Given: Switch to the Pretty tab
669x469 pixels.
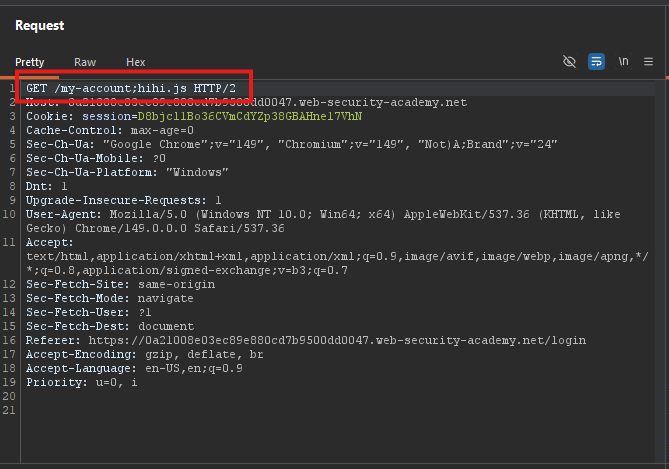Looking at the screenshot, I should pyautogui.click(x=29, y=62).
